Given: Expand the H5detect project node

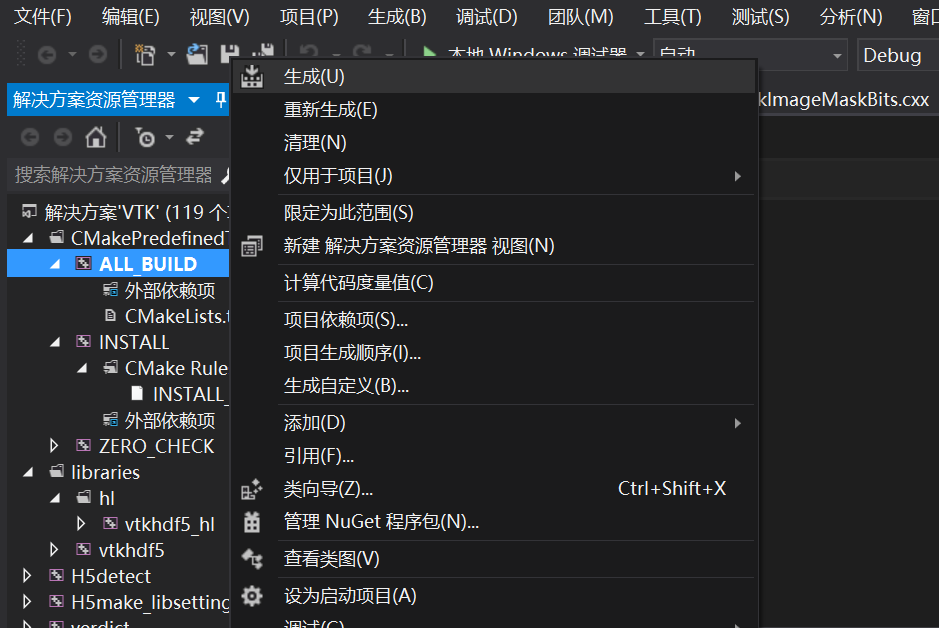Looking at the screenshot, I should click(28, 576).
